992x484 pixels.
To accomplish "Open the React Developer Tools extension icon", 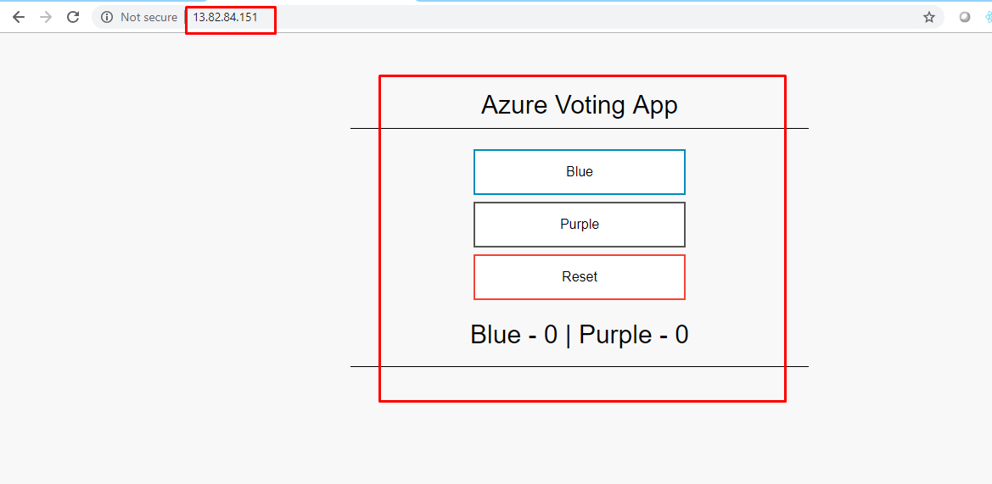I will point(988,18).
